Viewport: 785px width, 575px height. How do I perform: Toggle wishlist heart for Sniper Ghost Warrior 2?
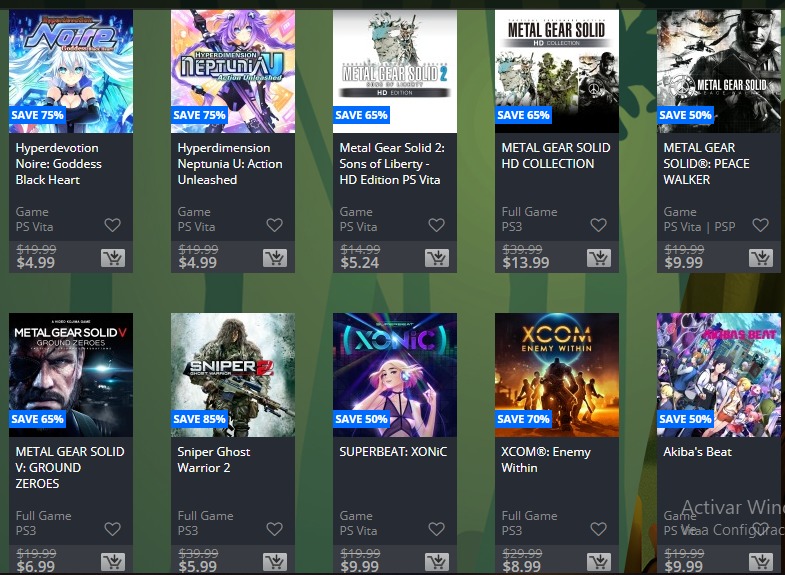[x=275, y=529]
